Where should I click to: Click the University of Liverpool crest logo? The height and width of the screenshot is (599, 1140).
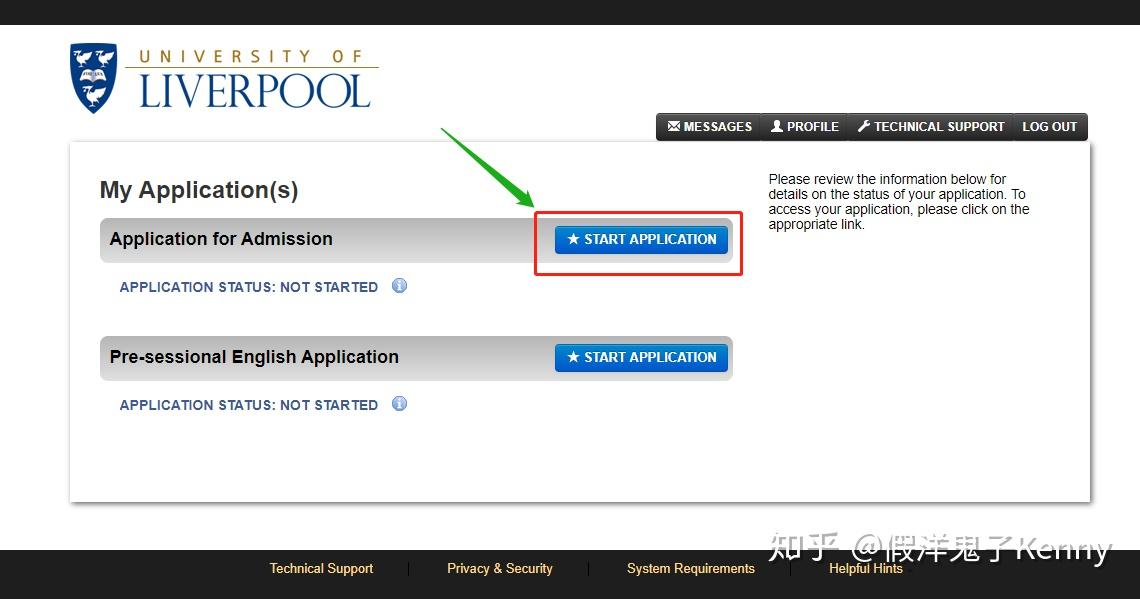pos(93,78)
